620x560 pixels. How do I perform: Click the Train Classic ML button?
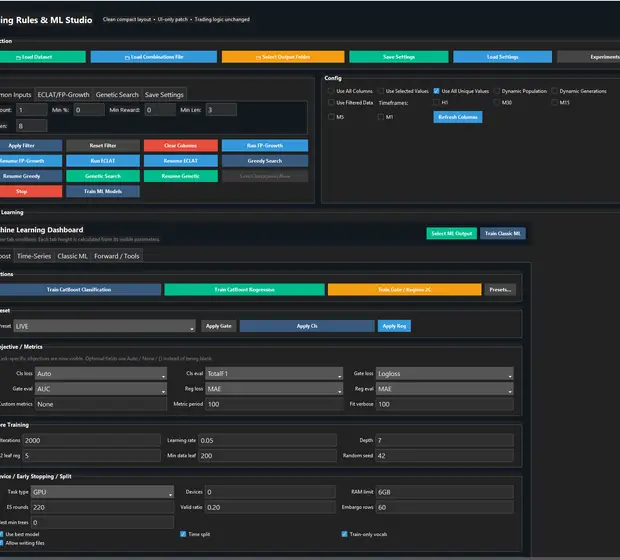503,234
